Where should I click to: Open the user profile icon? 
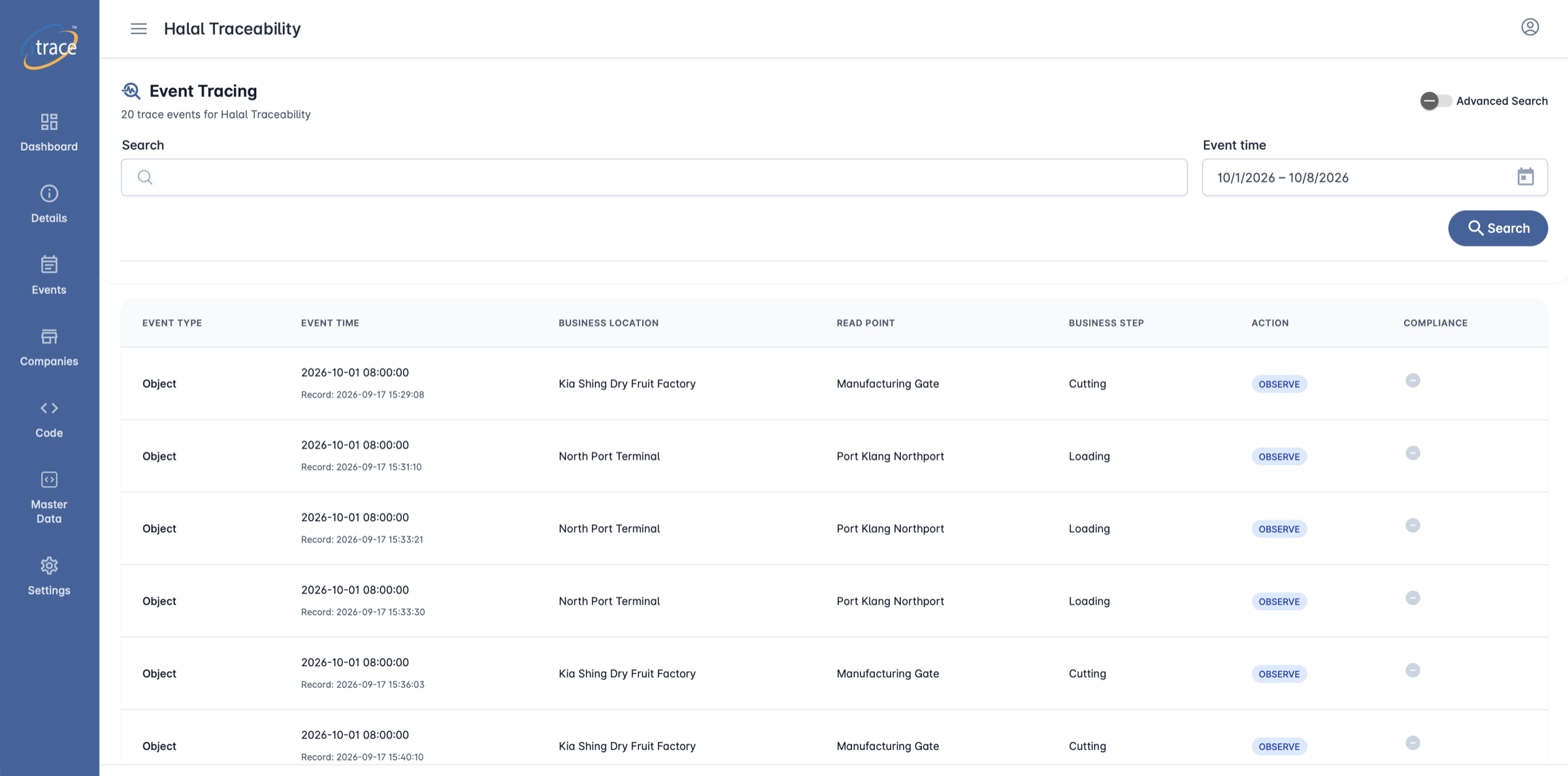1529,27
